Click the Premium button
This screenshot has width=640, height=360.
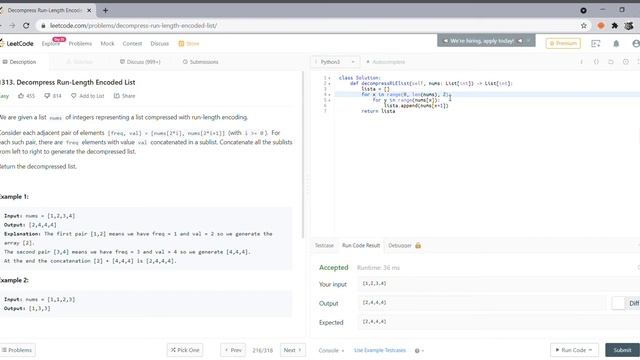point(563,43)
